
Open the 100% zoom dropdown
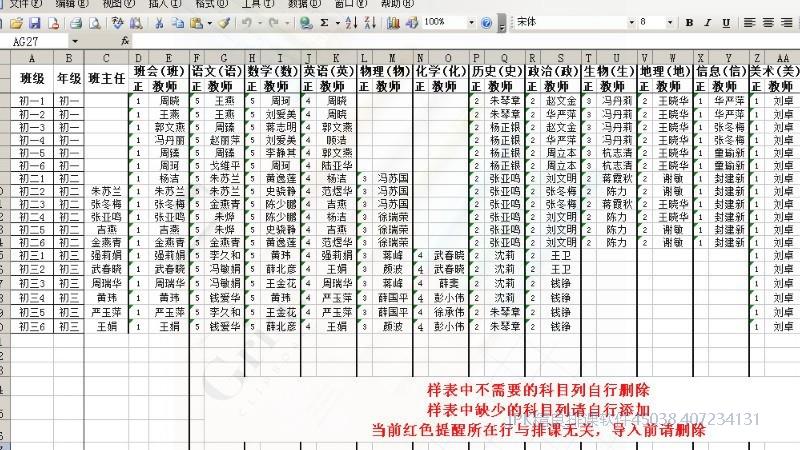(471, 22)
